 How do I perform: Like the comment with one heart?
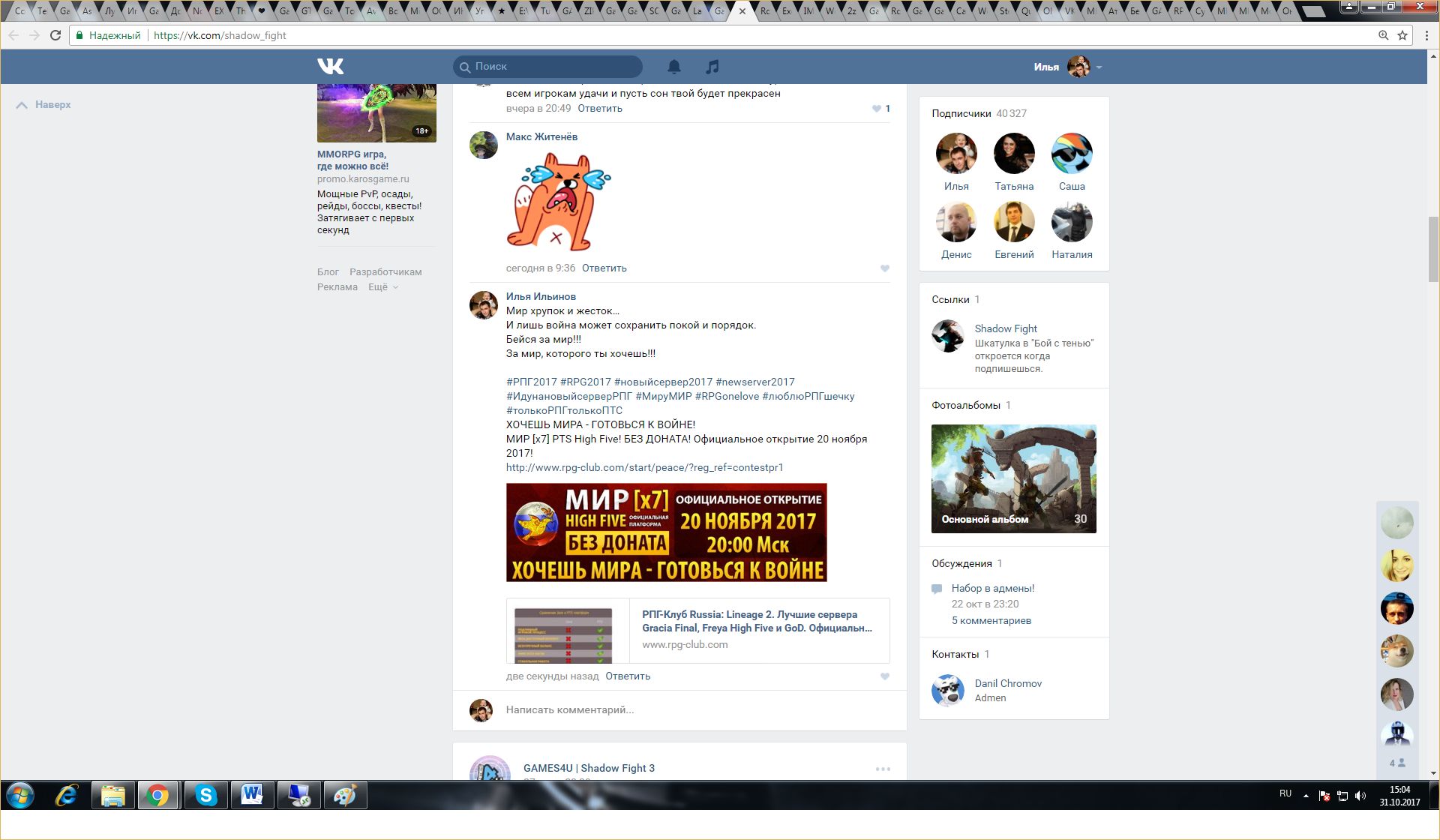pyautogui.click(x=877, y=109)
